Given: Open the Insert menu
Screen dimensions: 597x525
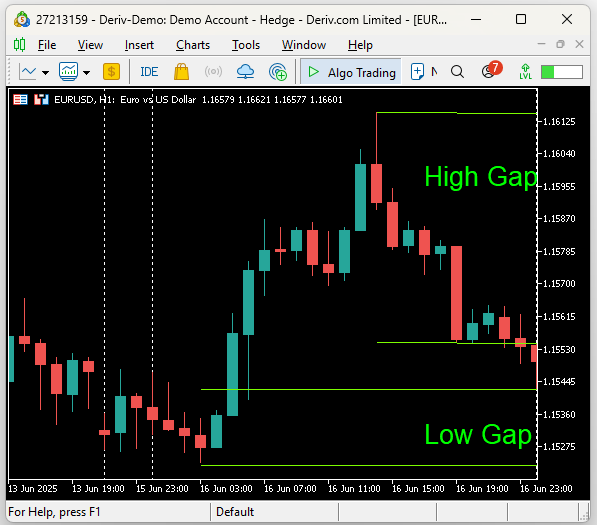Looking at the screenshot, I should point(139,45).
